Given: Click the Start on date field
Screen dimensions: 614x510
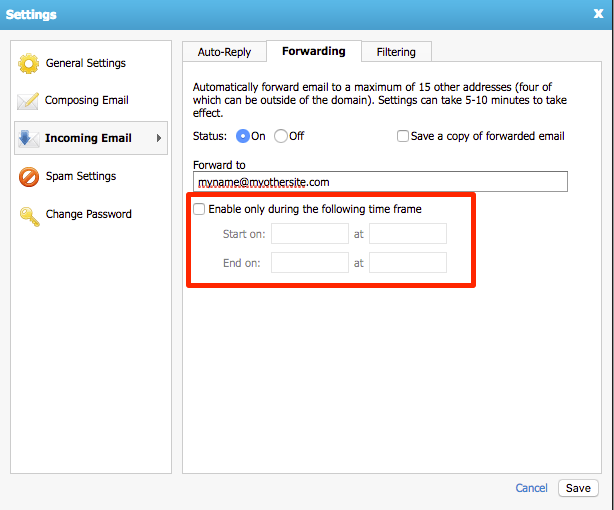Looking at the screenshot, I should coord(309,234).
